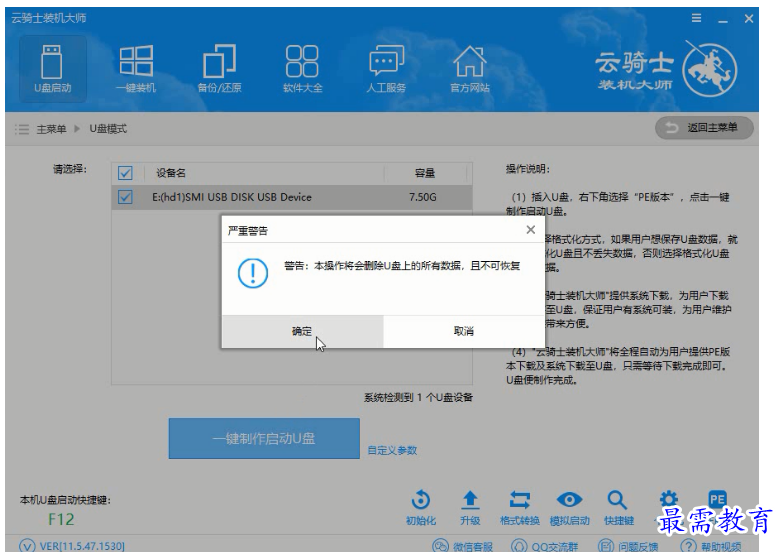Open the U盘启动 section
Image resolution: width=781 pixels, height=552 pixels.
[53, 69]
